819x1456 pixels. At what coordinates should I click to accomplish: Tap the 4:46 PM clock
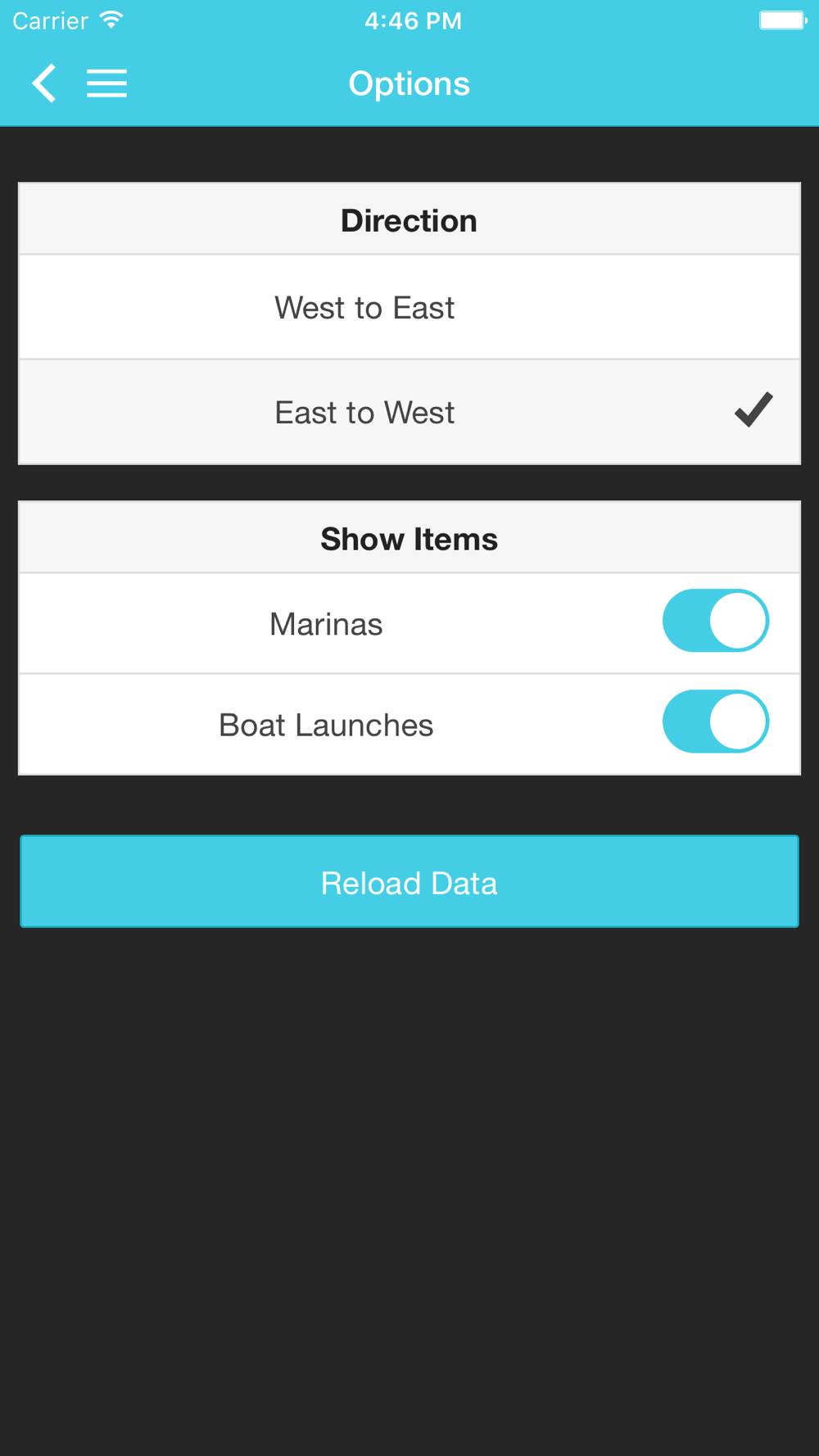(413, 20)
